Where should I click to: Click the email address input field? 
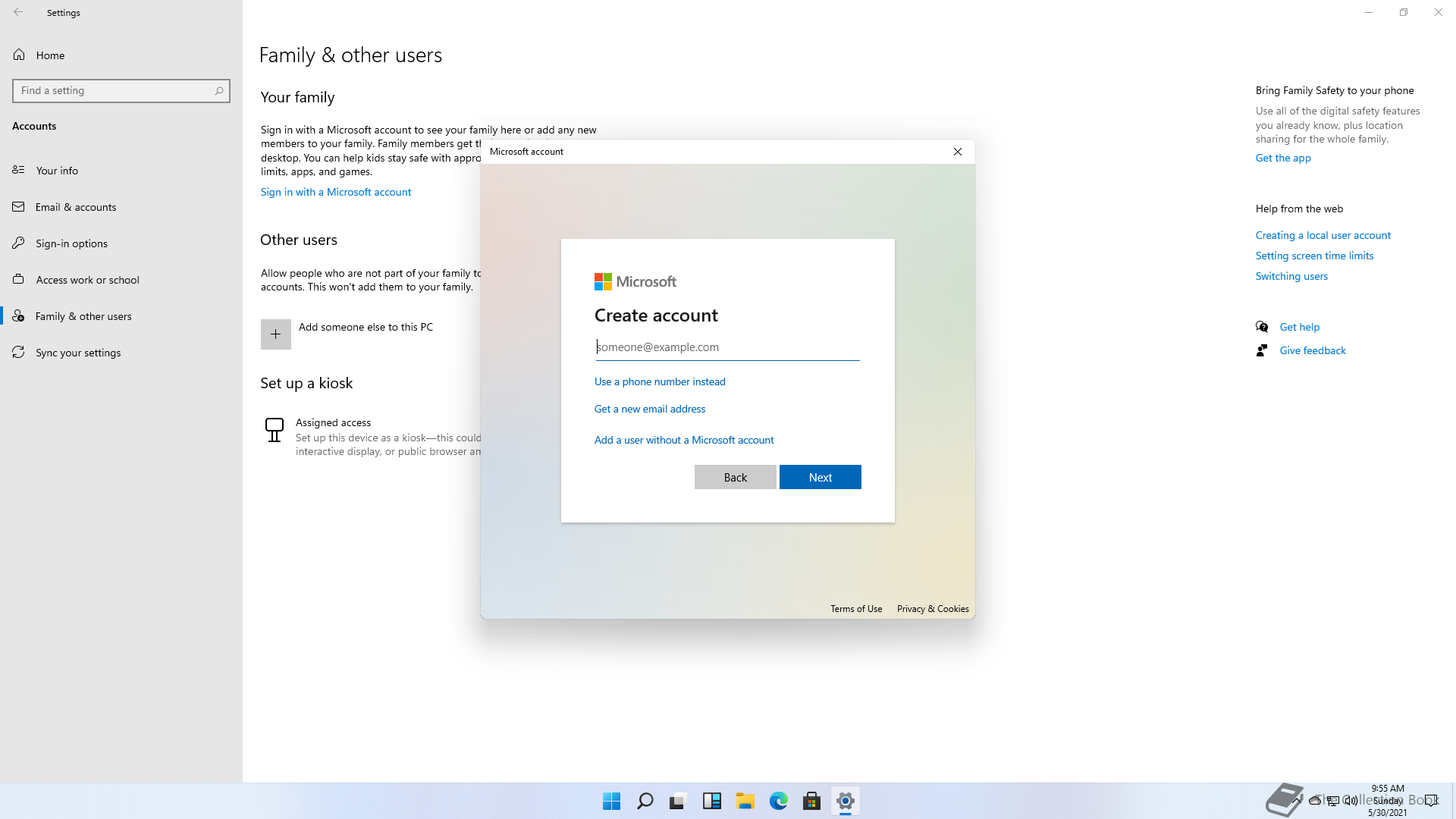click(x=727, y=347)
